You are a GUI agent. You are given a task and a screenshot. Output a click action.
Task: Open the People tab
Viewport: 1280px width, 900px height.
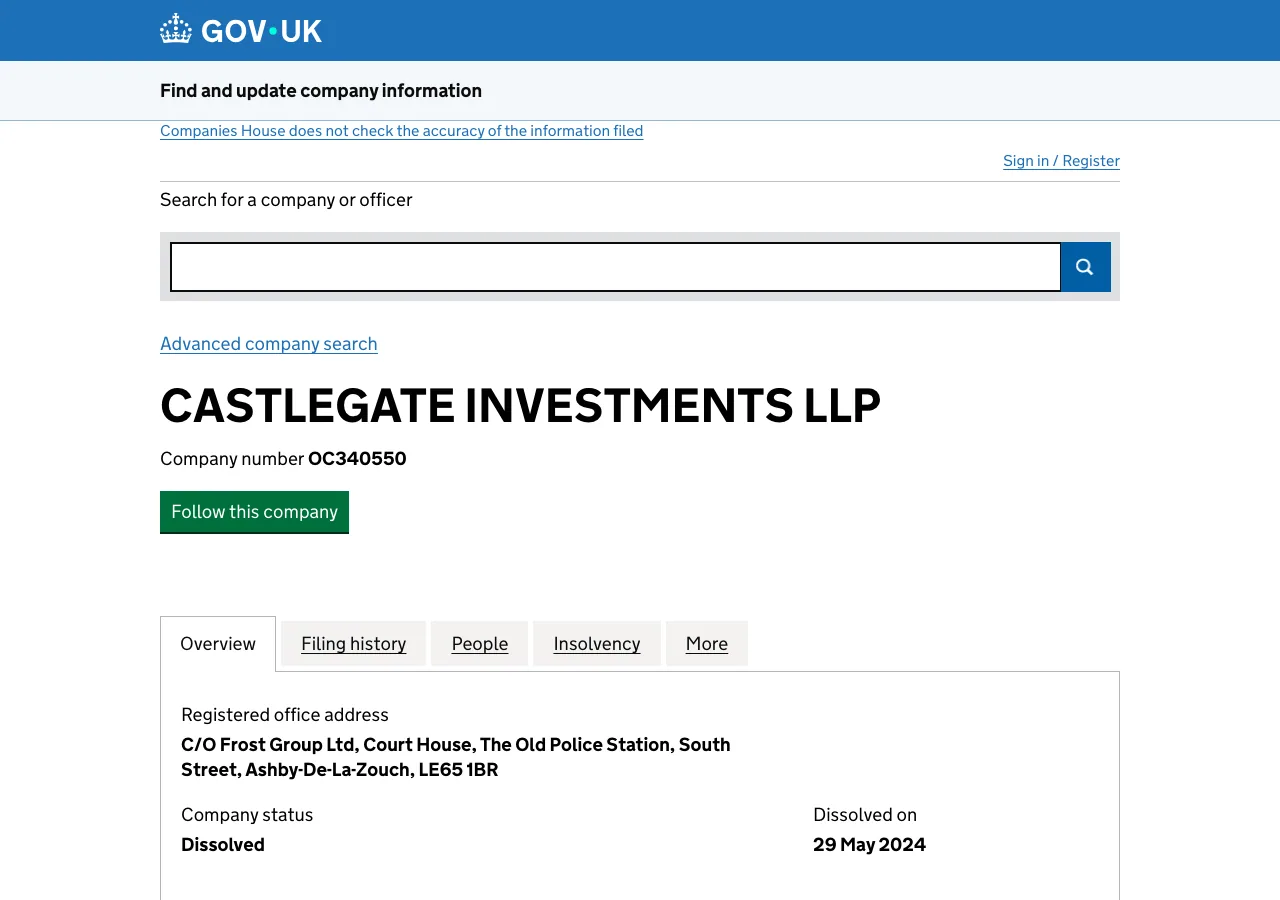point(479,643)
